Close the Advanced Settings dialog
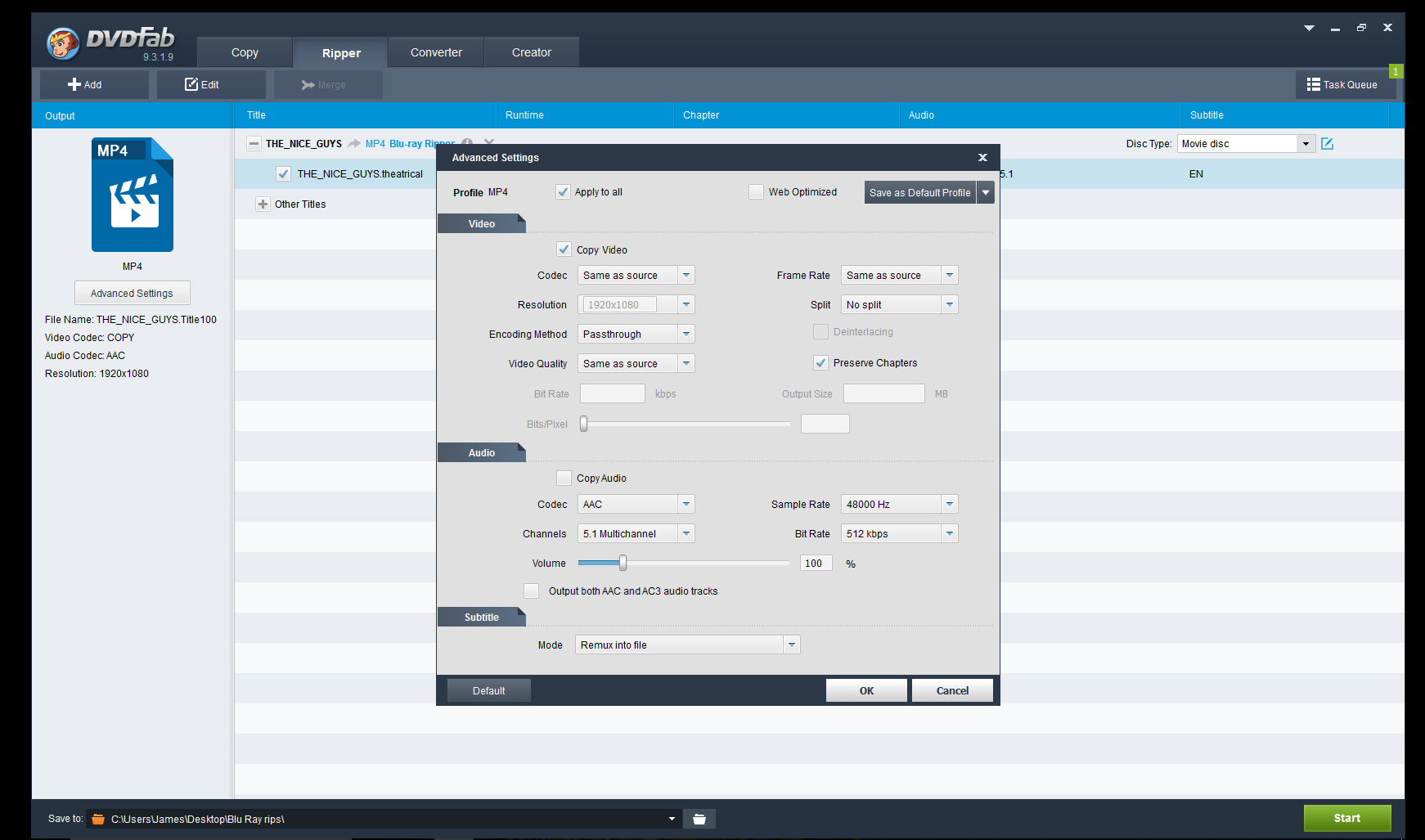This screenshot has height=840, width=1425. click(982, 158)
